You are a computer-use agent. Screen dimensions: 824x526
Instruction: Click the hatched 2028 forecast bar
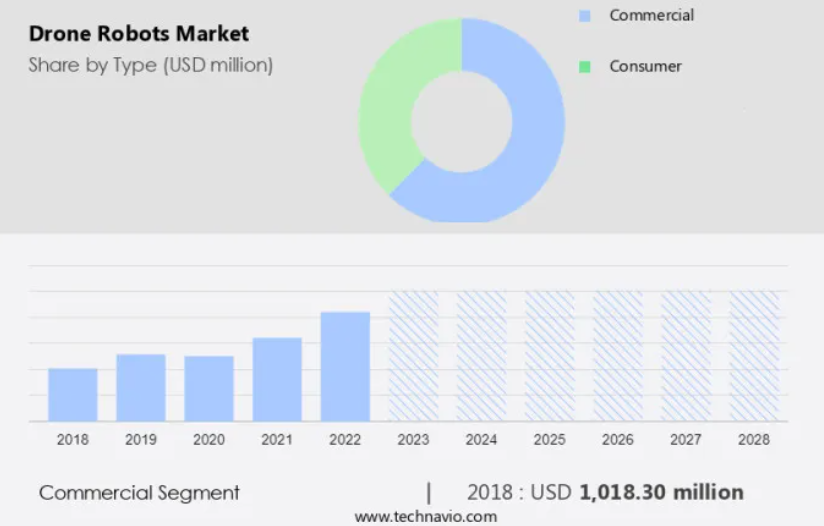(754, 356)
